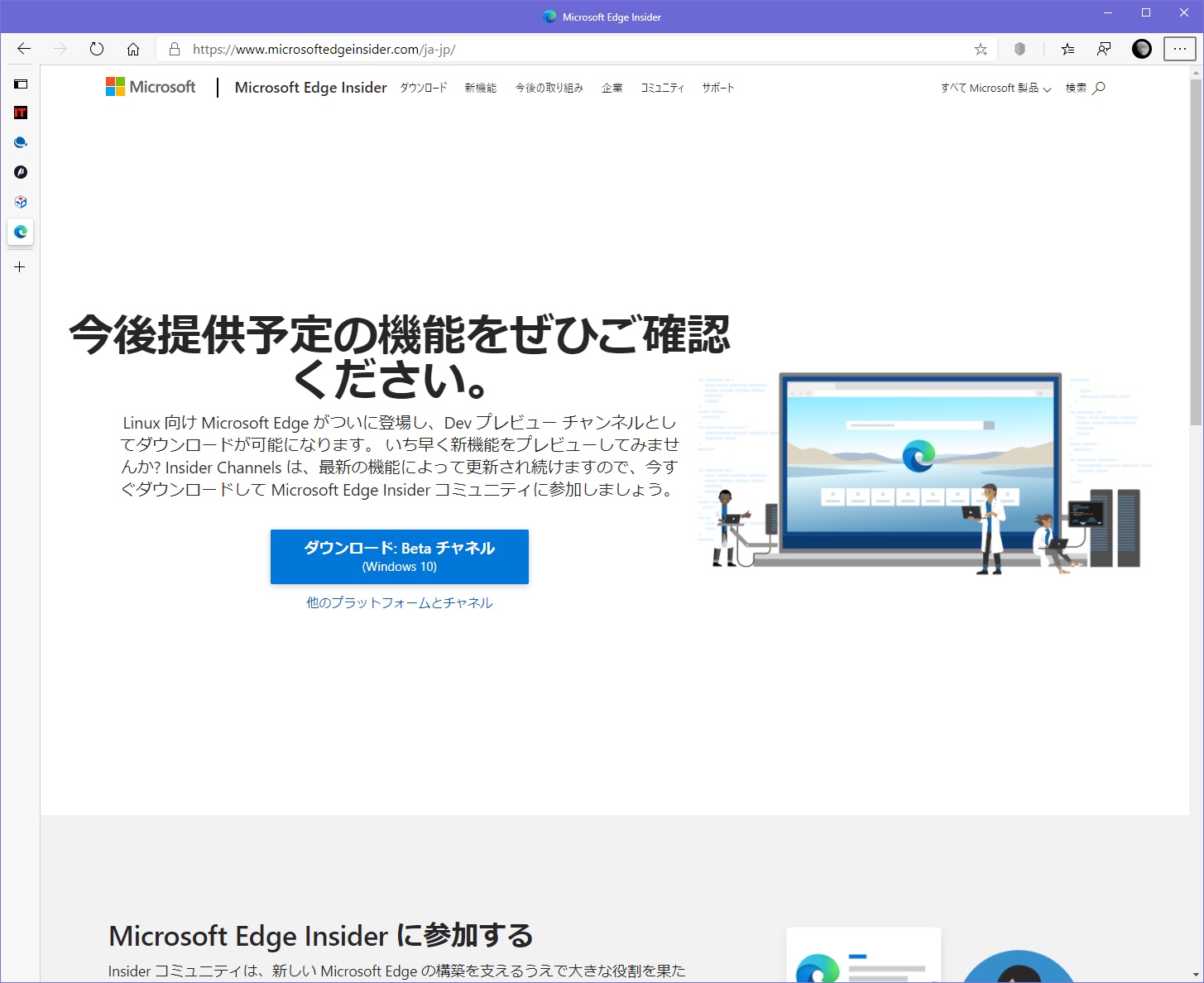The width and height of the screenshot is (1204, 983).
Task: Open a new tab with plus icon
Action: (x=20, y=267)
